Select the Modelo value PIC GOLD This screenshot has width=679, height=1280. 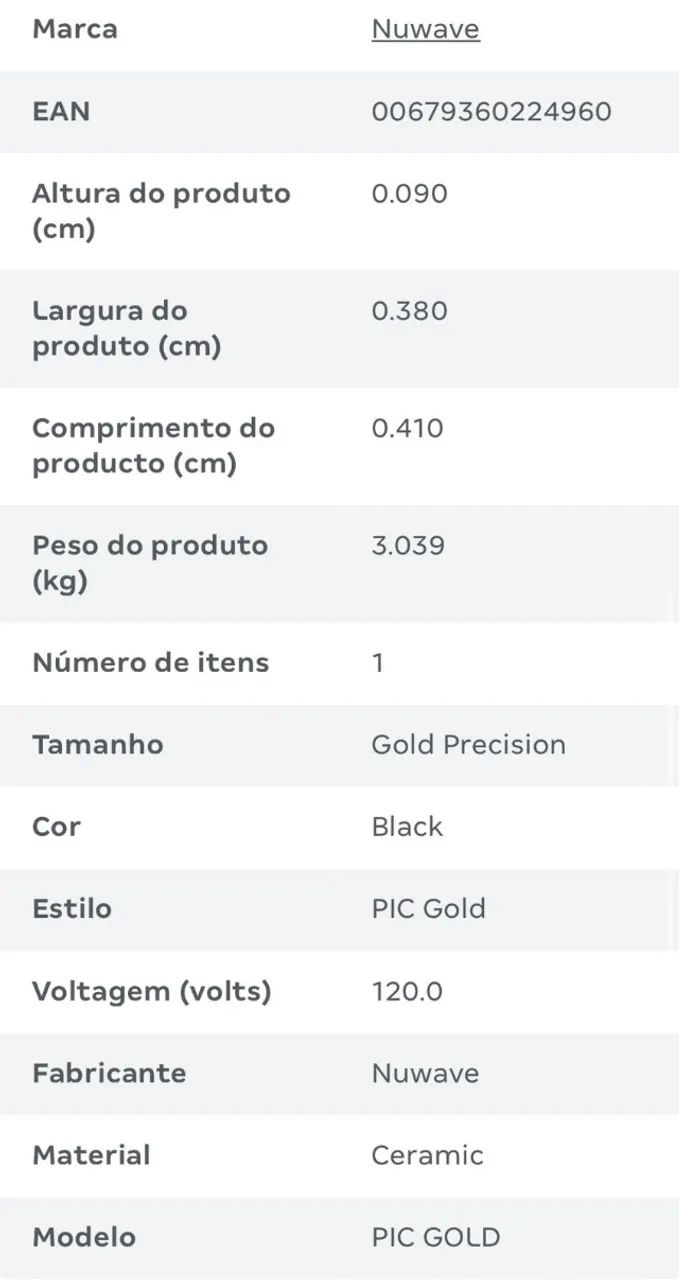[435, 1237]
